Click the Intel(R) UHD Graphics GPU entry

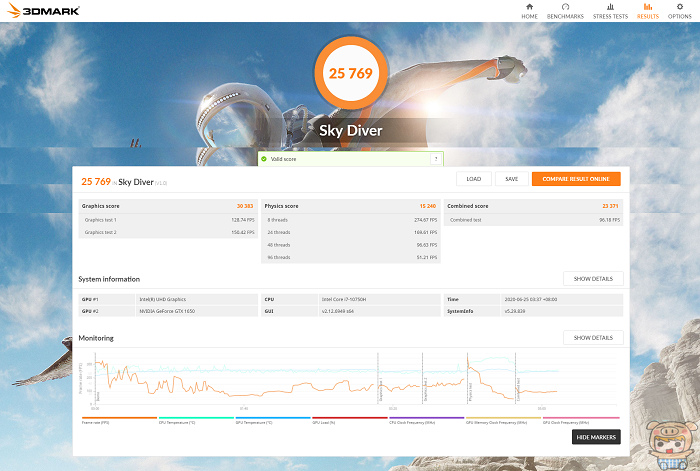tap(162, 299)
